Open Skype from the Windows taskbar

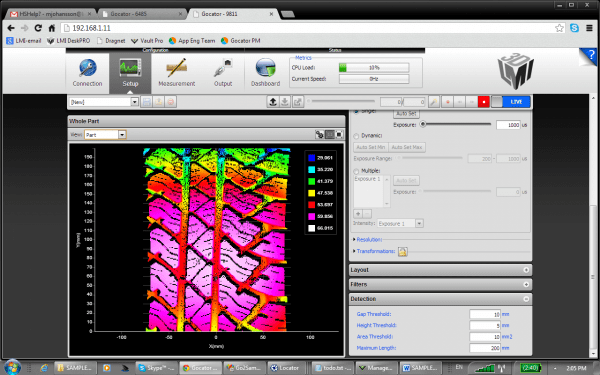[156, 368]
